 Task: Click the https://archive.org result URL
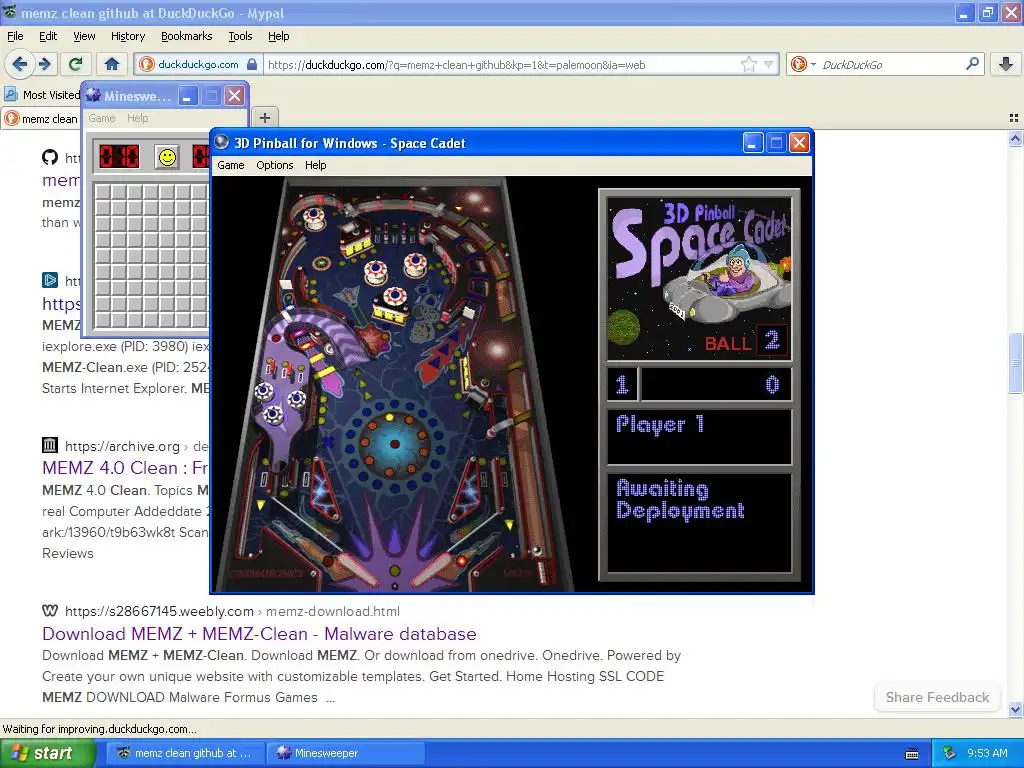(x=122, y=446)
